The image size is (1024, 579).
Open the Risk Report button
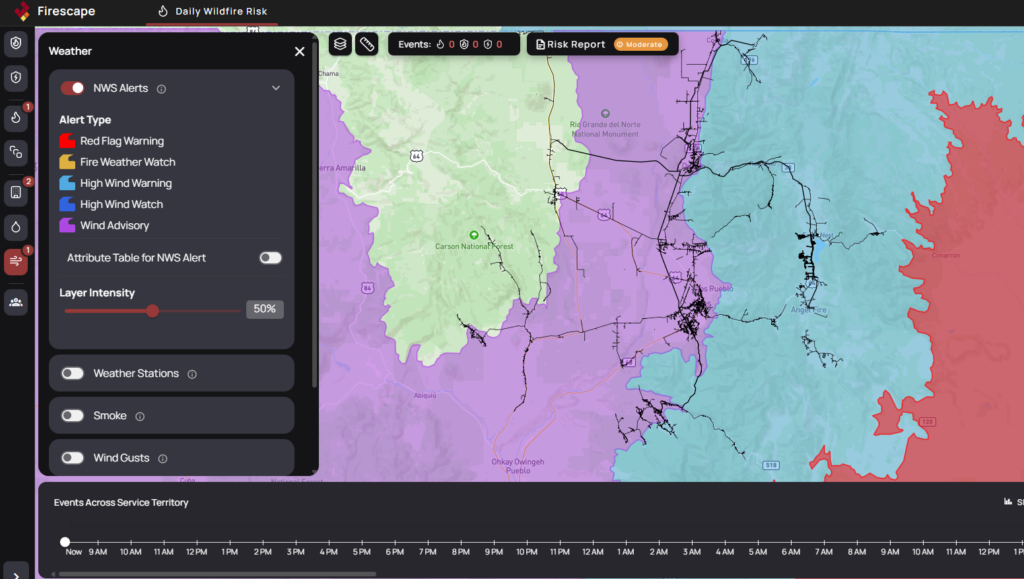pyautogui.click(x=571, y=44)
